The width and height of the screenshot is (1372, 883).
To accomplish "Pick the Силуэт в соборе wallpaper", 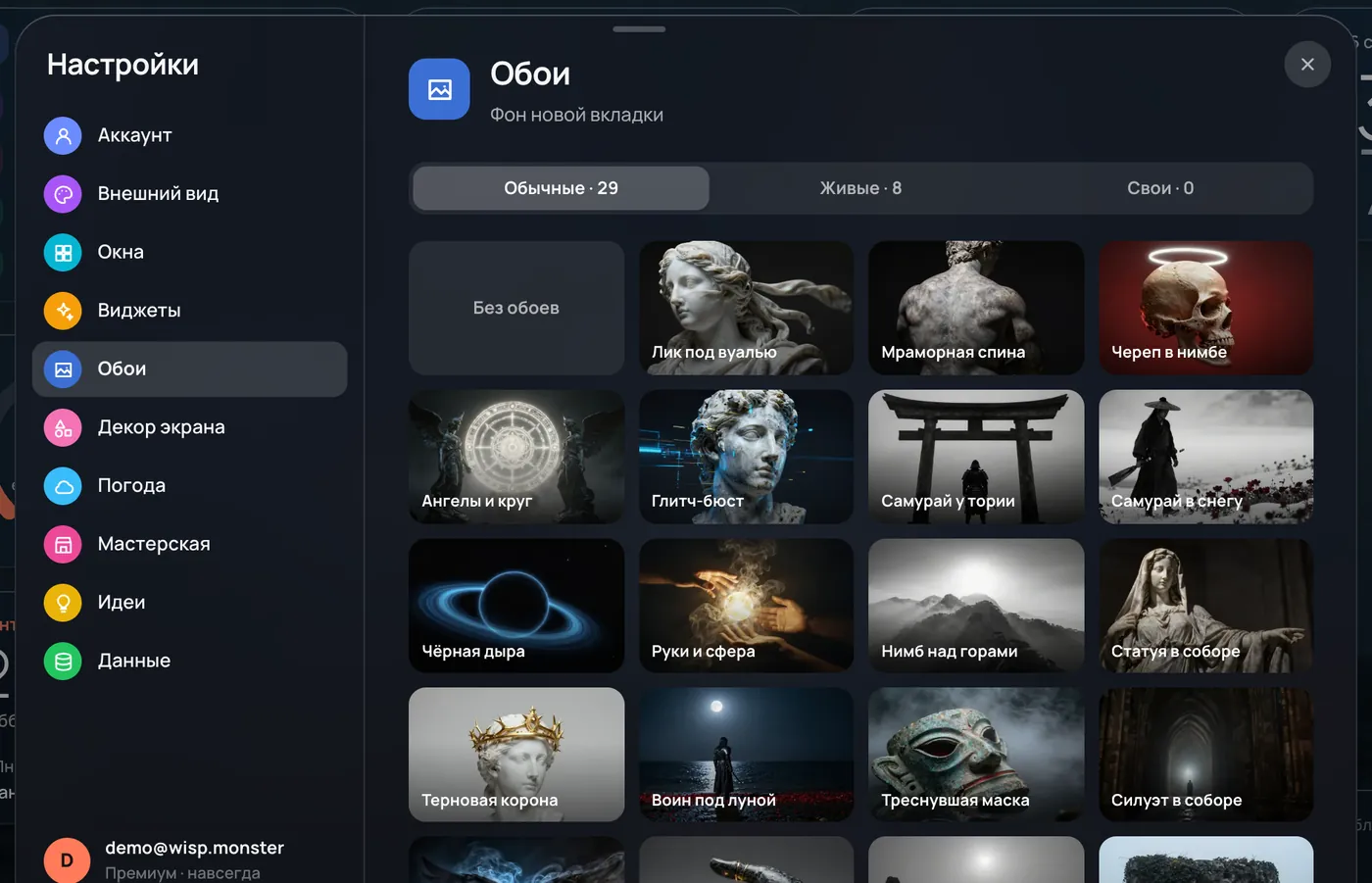I will (1206, 755).
